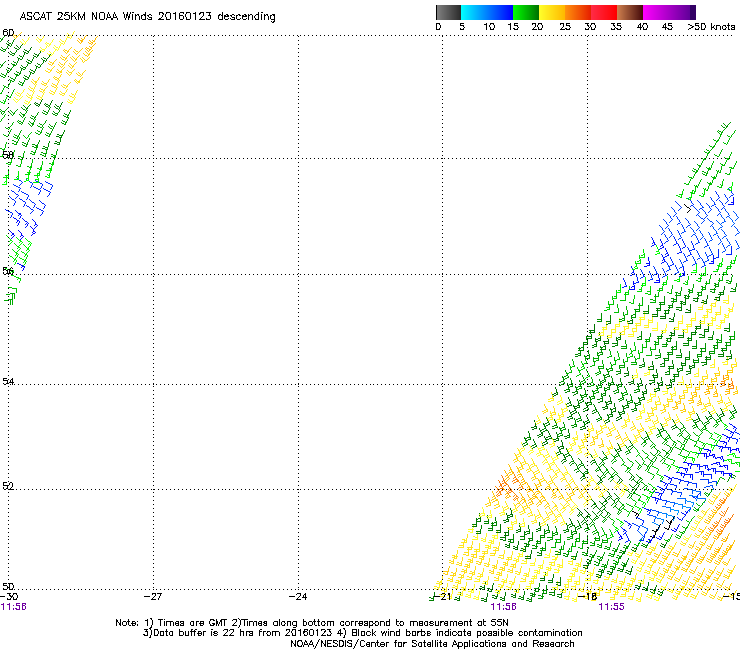
Task: Select the red 30-35 knots legend segment
Action: tap(604, 12)
